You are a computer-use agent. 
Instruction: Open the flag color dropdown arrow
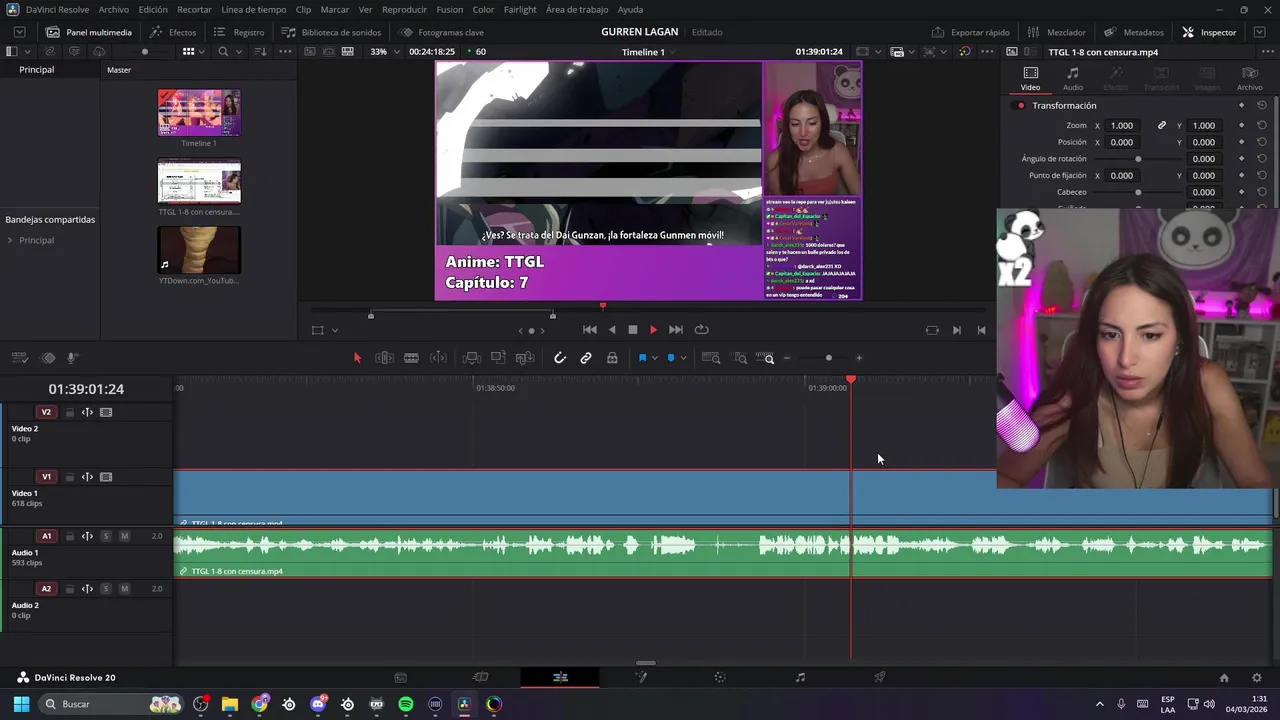pyautogui.click(x=654, y=358)
